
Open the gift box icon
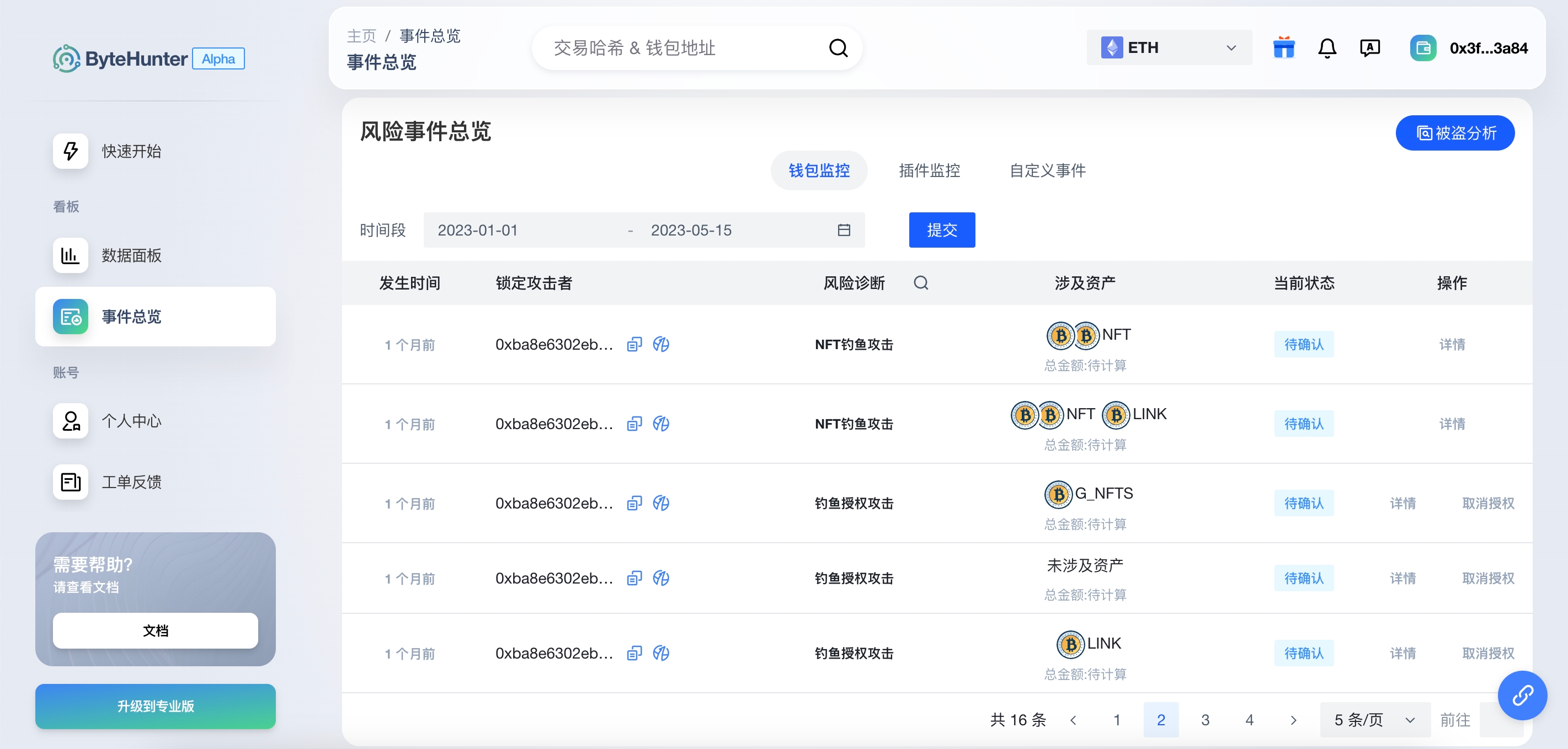1284,47
